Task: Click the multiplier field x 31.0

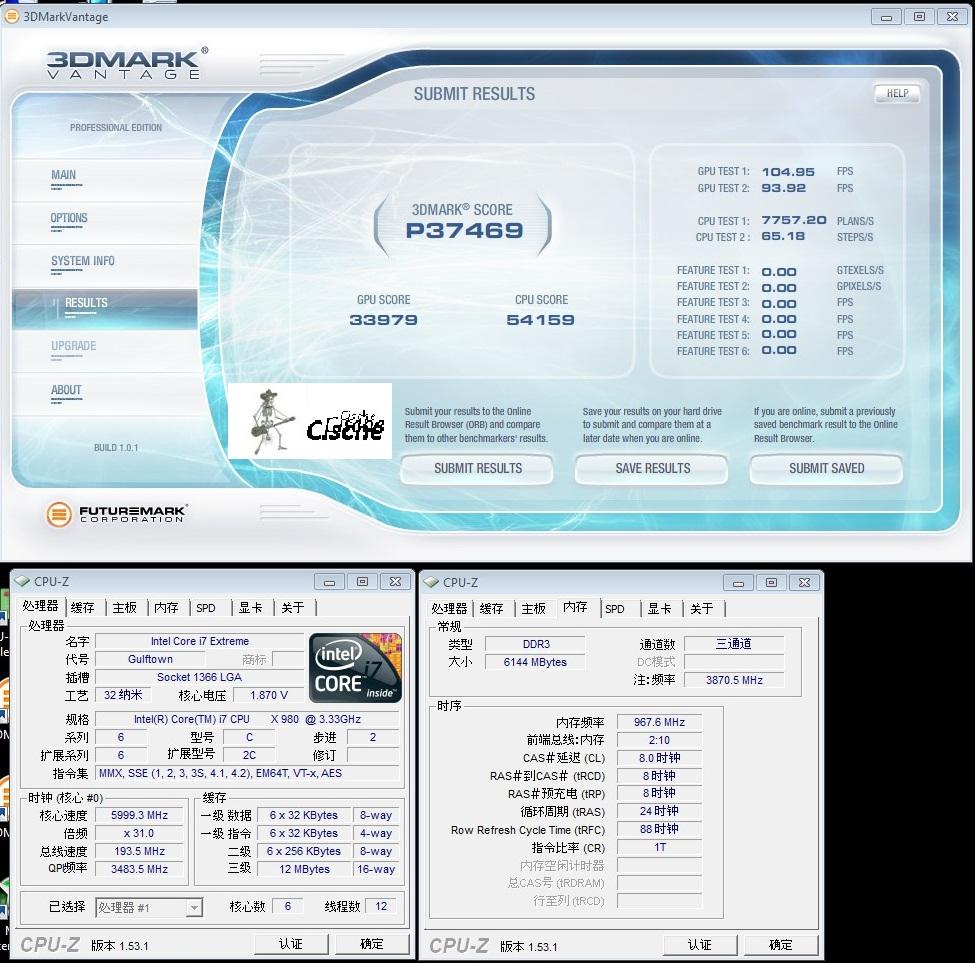Action: point(139,833)
